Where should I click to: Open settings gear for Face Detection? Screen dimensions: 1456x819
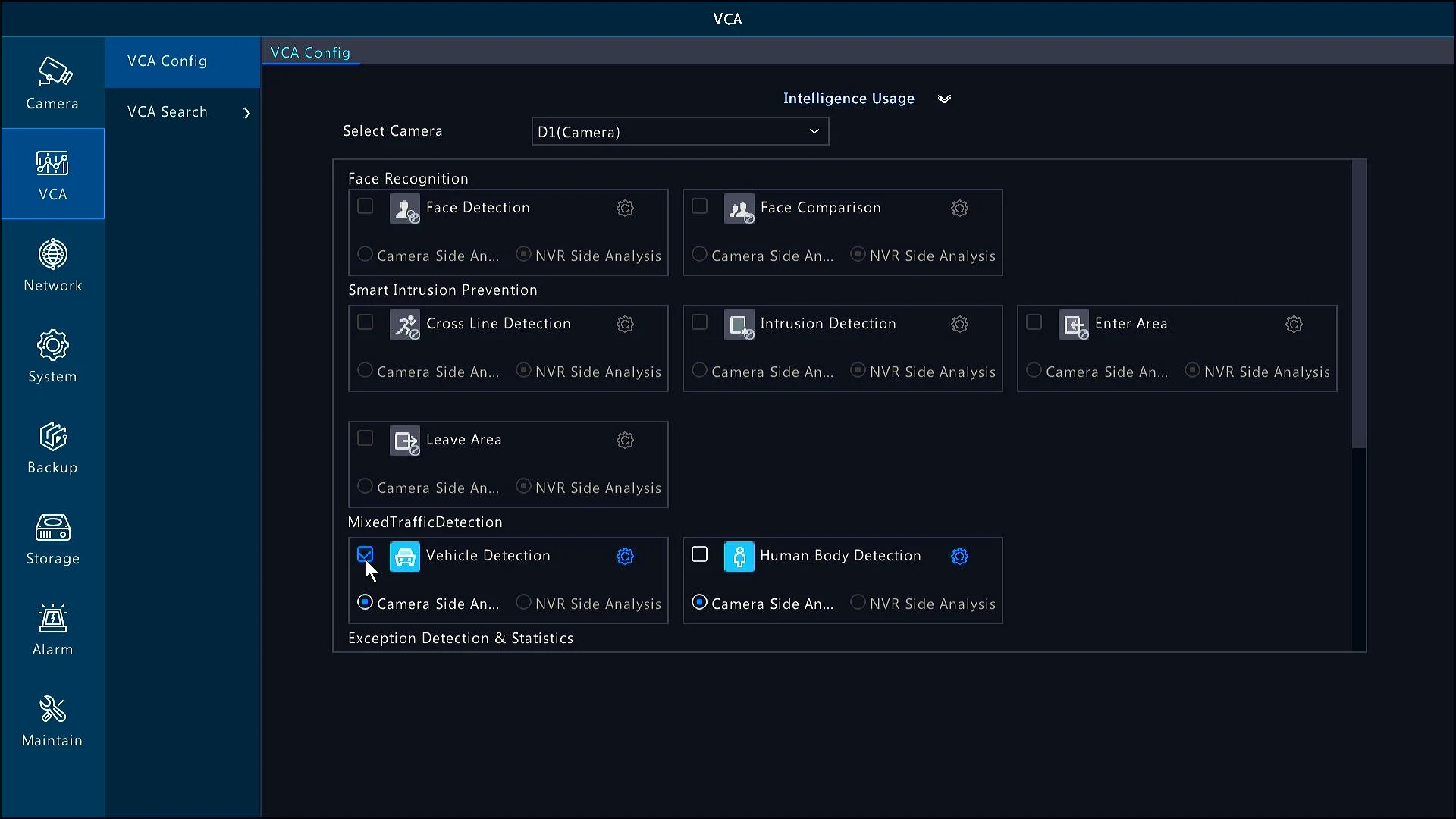625,208
